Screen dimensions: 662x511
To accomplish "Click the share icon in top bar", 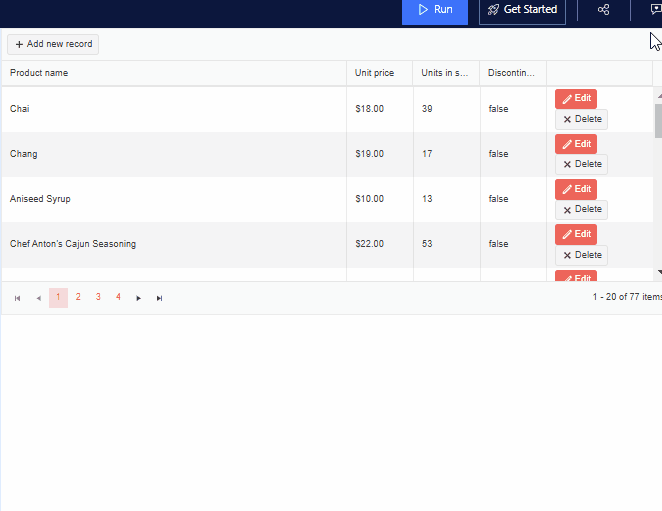I will [603, 10].
